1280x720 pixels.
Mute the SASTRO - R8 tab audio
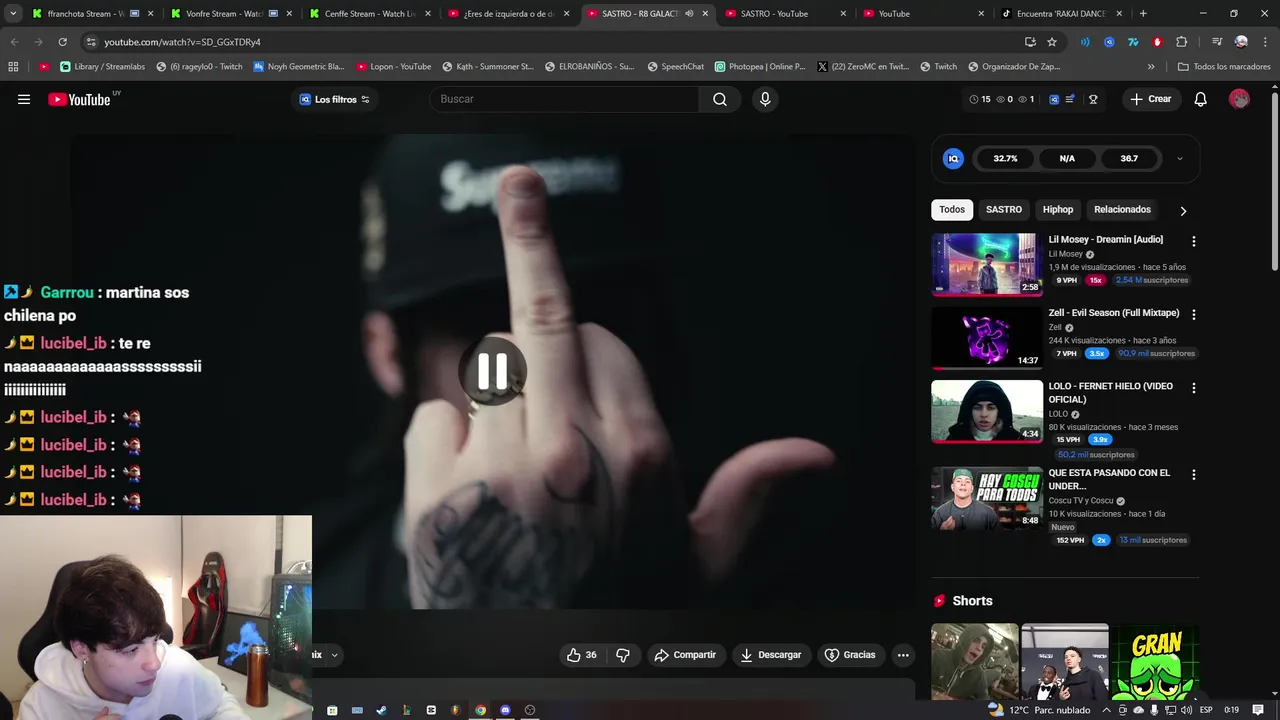pyautogui.click(x=689, y=14)
